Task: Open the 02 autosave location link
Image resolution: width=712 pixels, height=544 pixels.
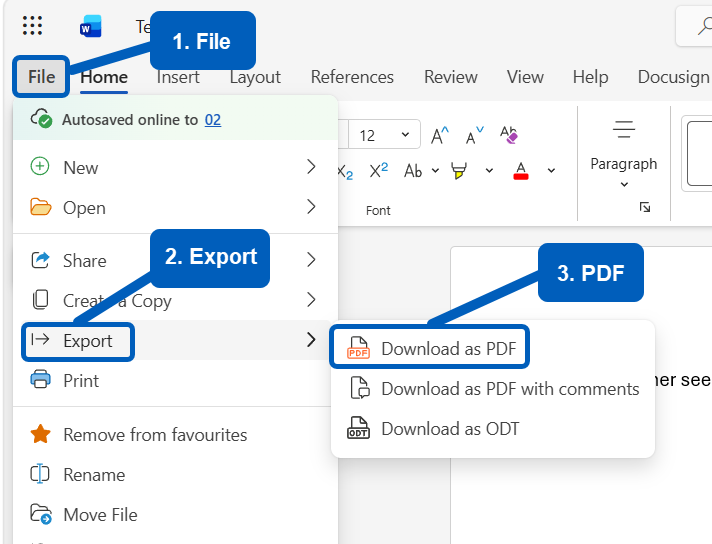Action: 213,120
